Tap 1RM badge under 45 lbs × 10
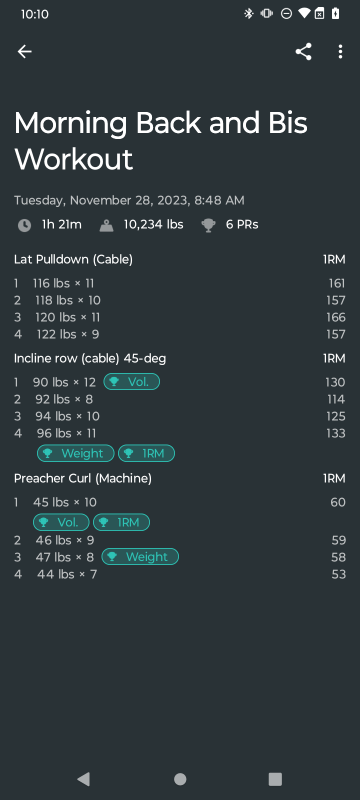Viewport: 360px width, 800px height. pos(121,522)
